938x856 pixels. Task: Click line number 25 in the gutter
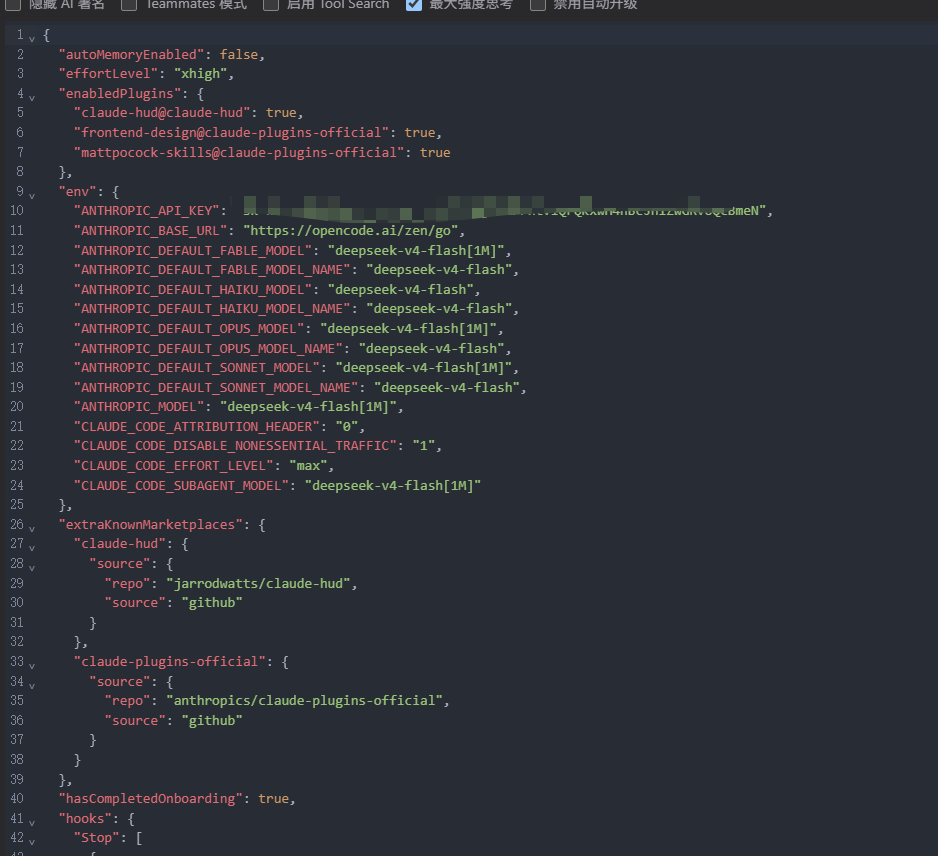click(x=17, y=504)
